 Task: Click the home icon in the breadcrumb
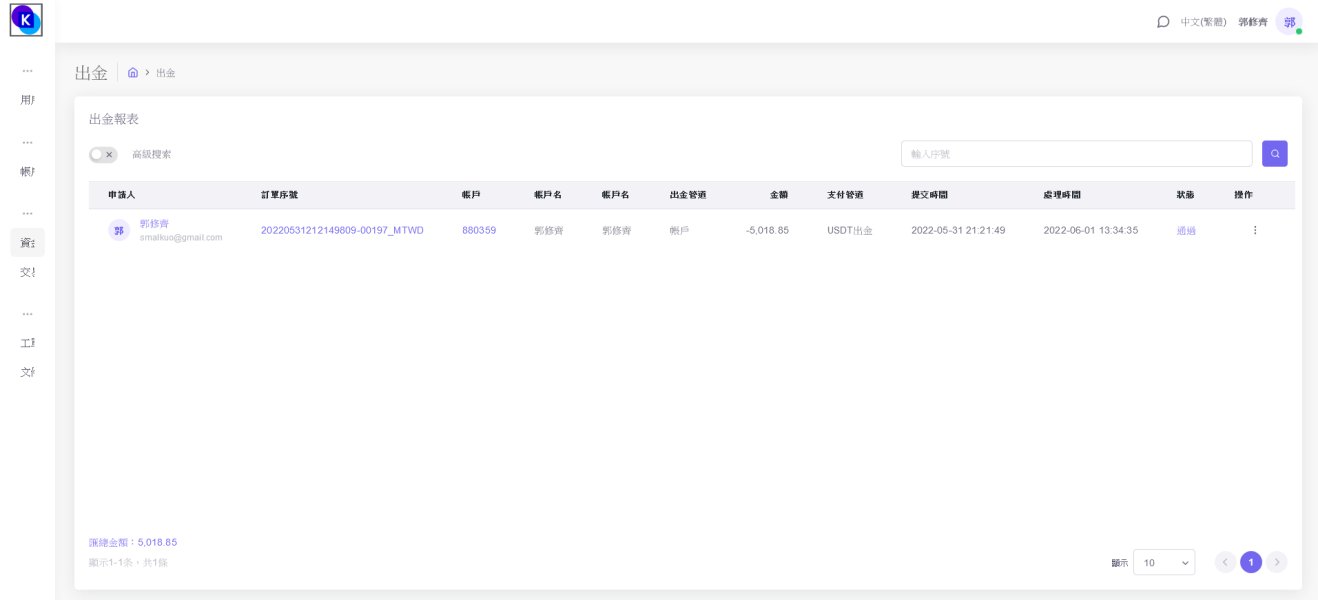click(133, 73)
